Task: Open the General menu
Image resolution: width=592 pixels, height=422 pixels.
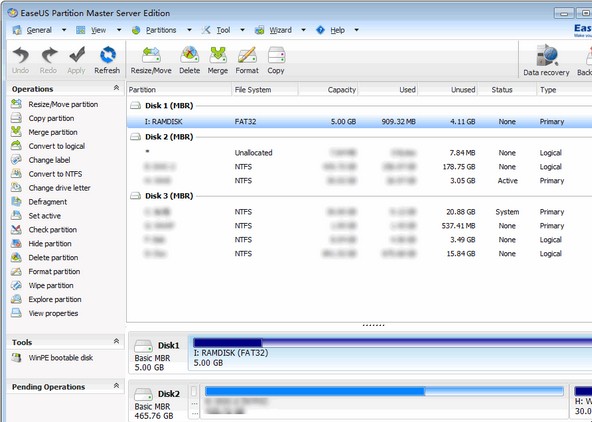Action: click(x=39, y=30)
